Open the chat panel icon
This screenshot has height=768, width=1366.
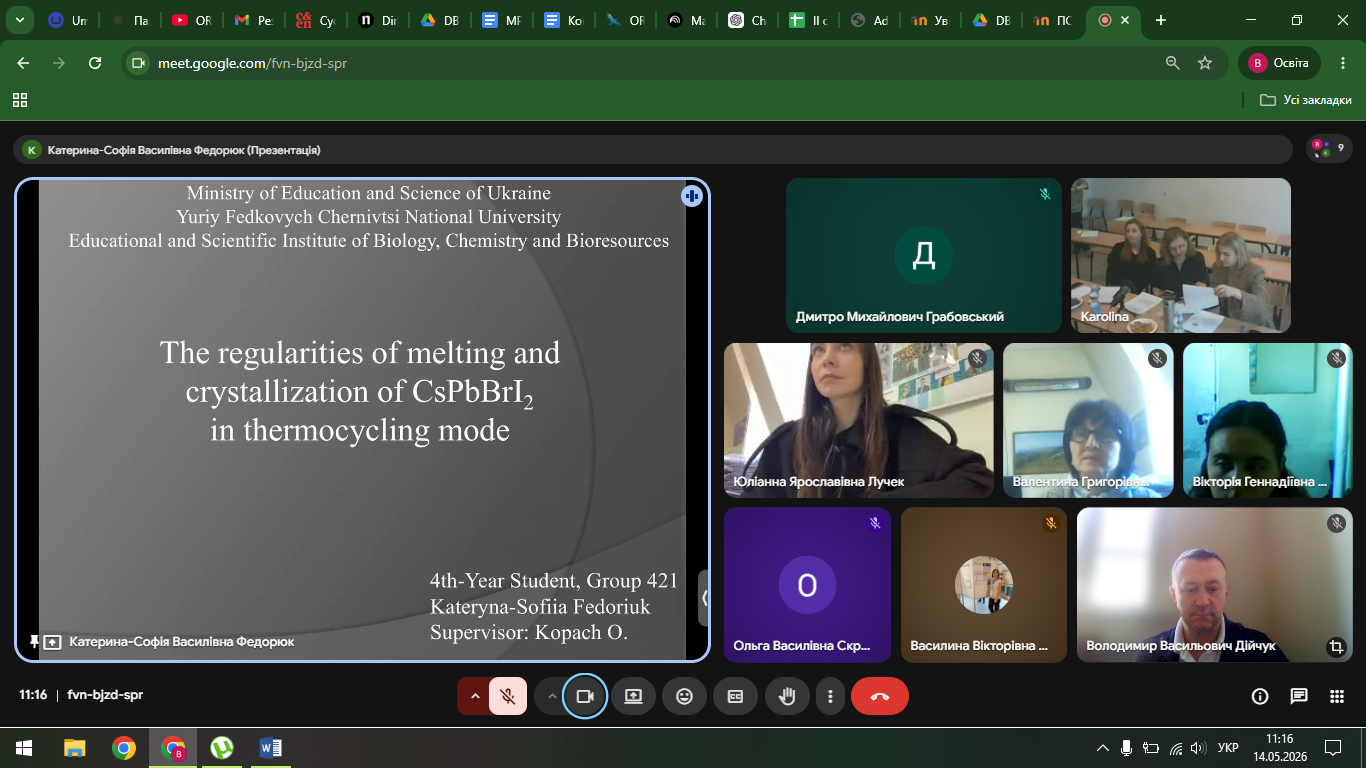point(1298,696)
